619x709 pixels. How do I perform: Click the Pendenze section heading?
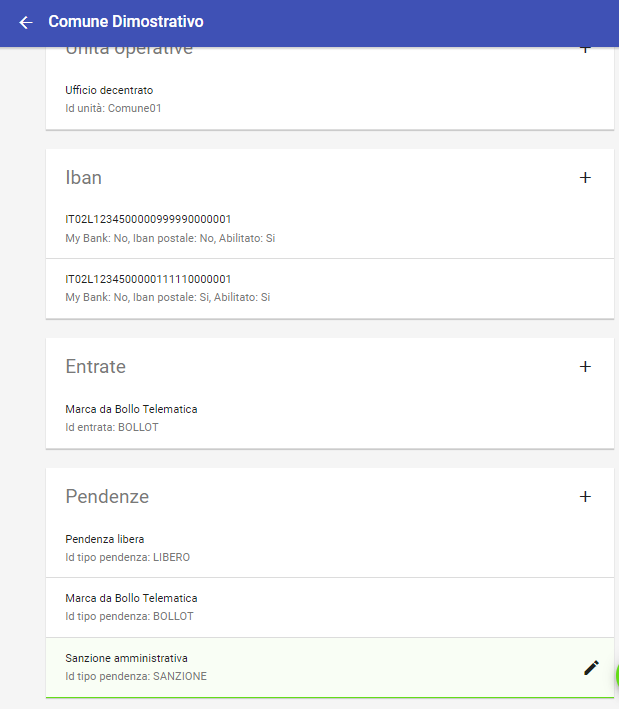pos(107,496)
